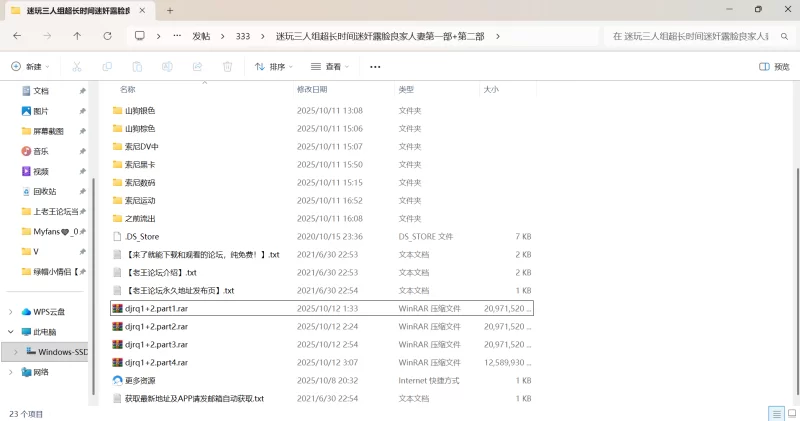Switch to details view in status bar
The height and width of the screenshot is (421, 800).
pyautogui.click(x=775, y=413)
